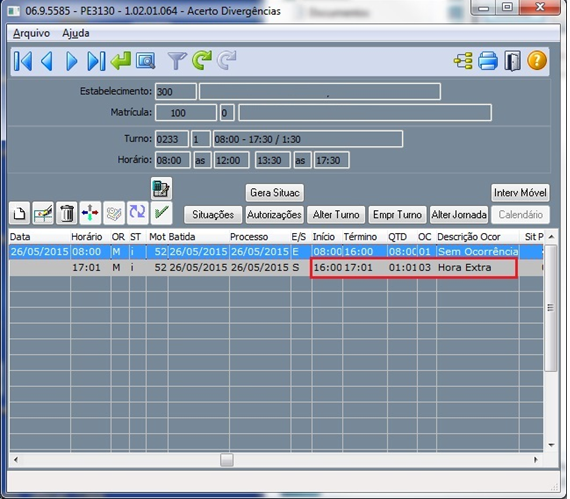The height and width of the screenshot is (499, 570).
Task: Click the QTD cell 01:01
Action: coord(402,267)
